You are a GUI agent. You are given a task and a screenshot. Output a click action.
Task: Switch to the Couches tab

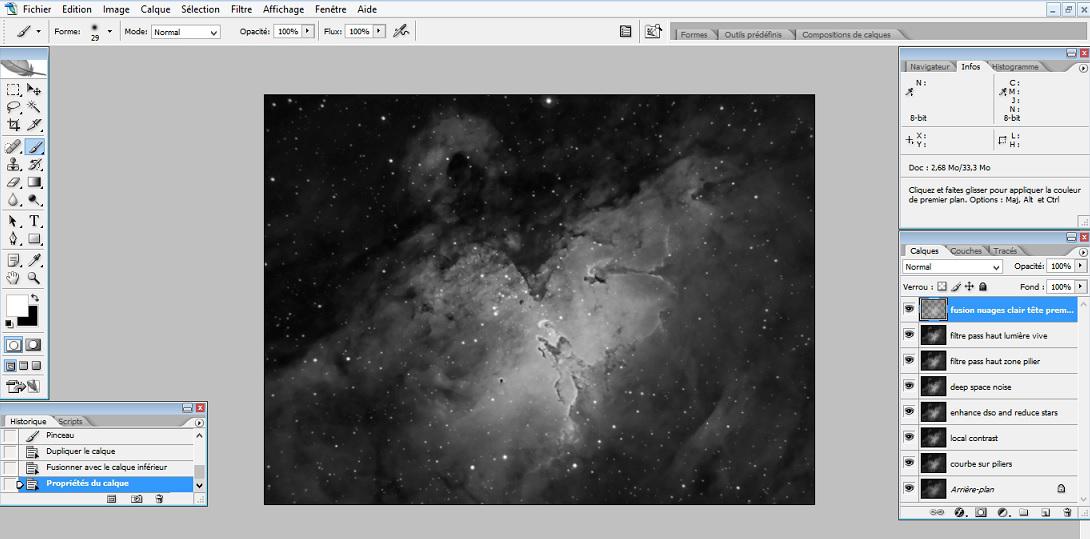tap(966, 251)
